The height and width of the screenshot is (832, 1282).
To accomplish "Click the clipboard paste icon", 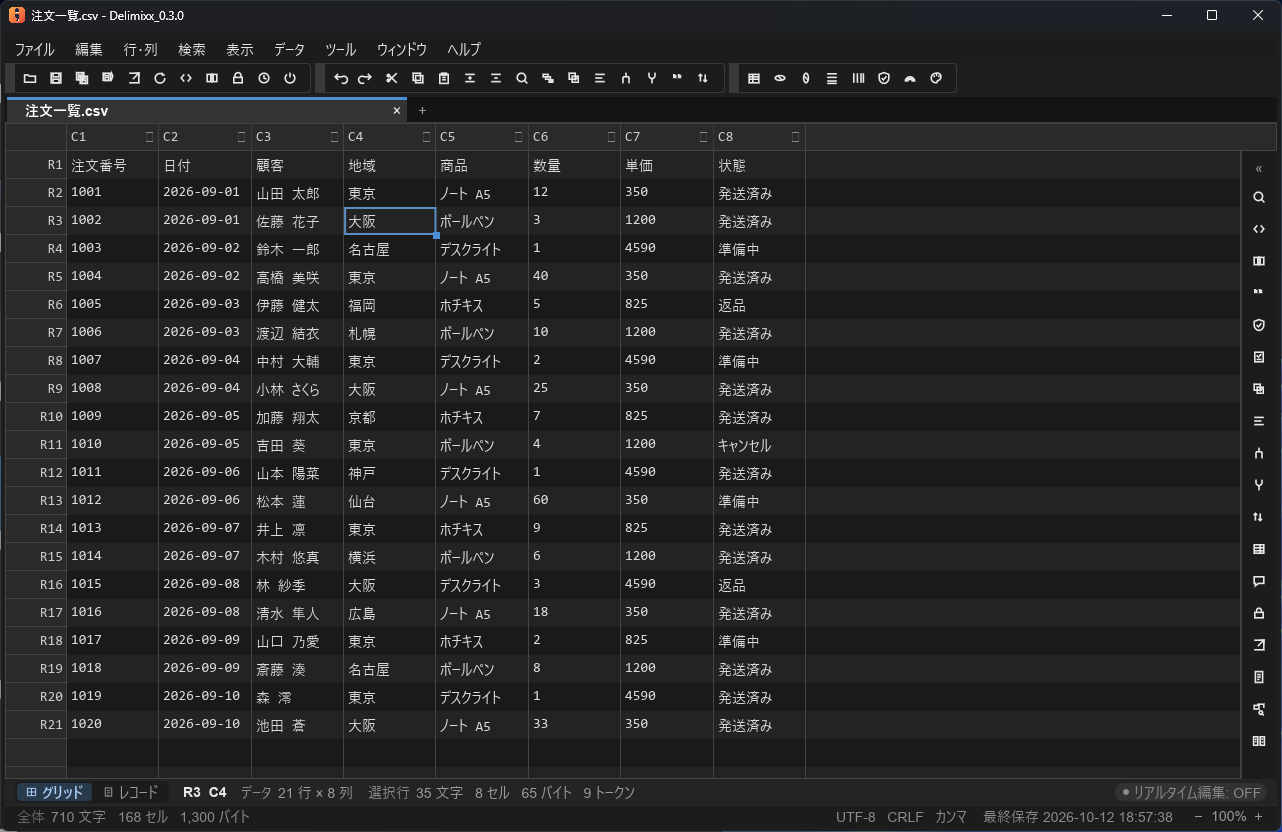I will click(x=444, y=78).
